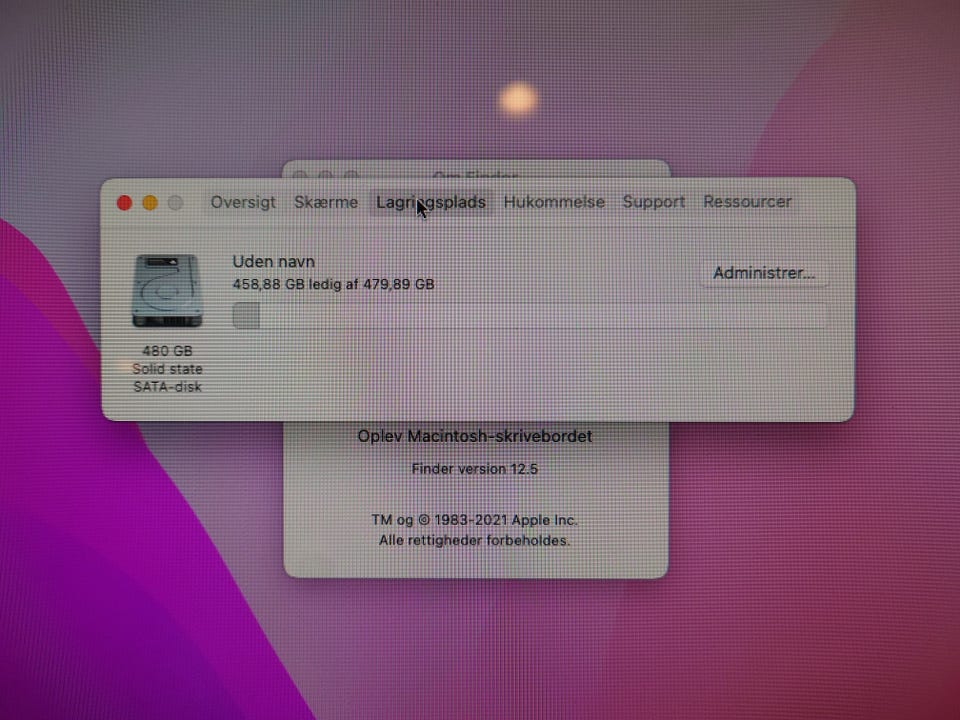
Task: Click the 'SATA-disk' label
Action: [167, 387]
